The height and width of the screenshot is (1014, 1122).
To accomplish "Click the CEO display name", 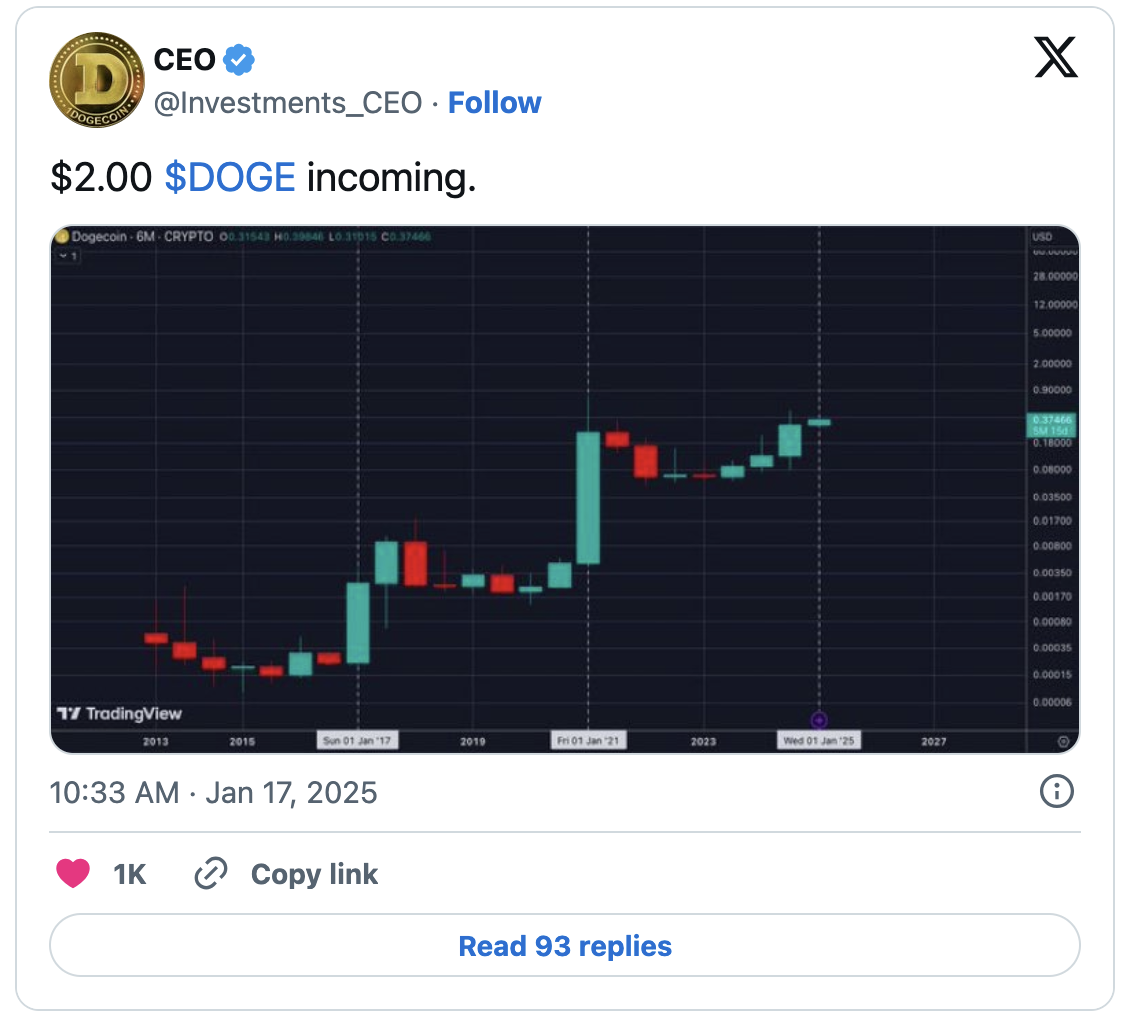I will [x=185, y=60].
